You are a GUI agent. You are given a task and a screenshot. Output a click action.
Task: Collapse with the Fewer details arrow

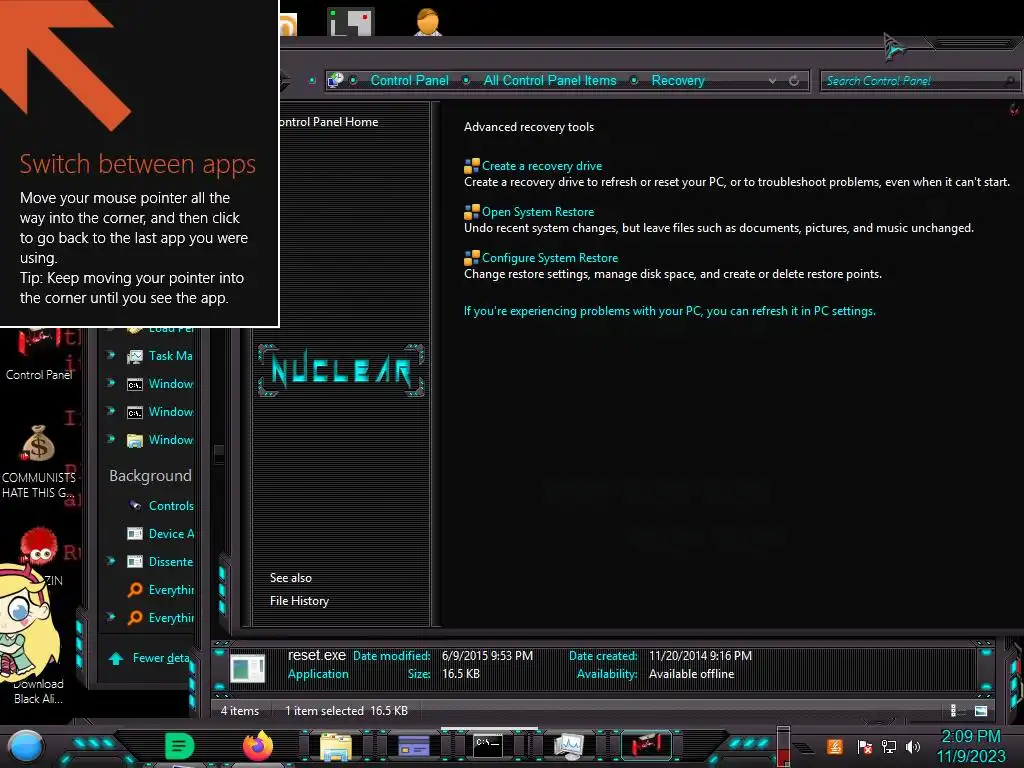116,658
